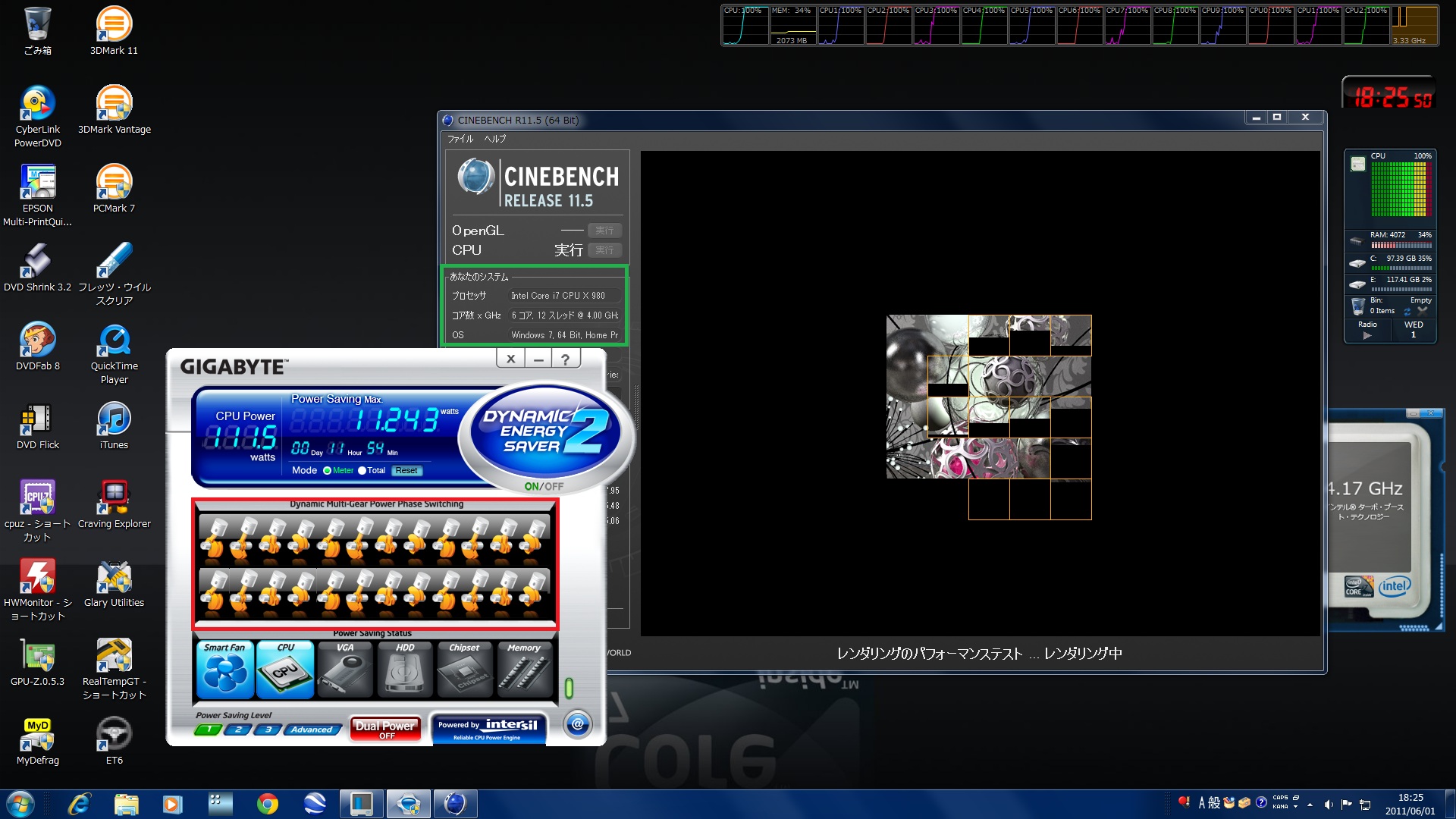Select Total mode radio button
The height and width of the screenshot is (819, 1456).
362,471
